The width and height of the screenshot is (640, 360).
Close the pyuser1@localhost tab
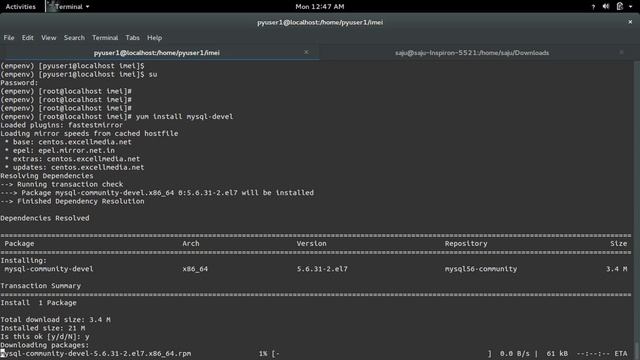tap(306, 52)
